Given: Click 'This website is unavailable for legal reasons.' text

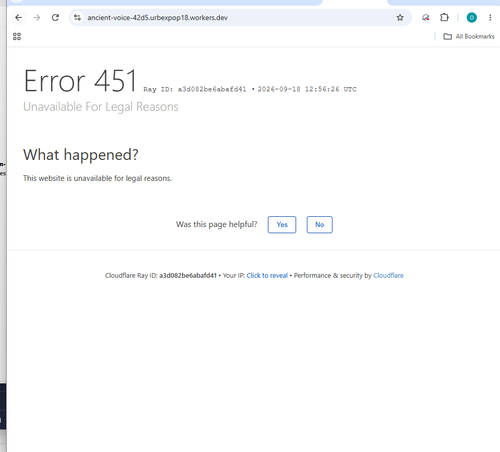Looking at the screenshot, I should (97, 178).
